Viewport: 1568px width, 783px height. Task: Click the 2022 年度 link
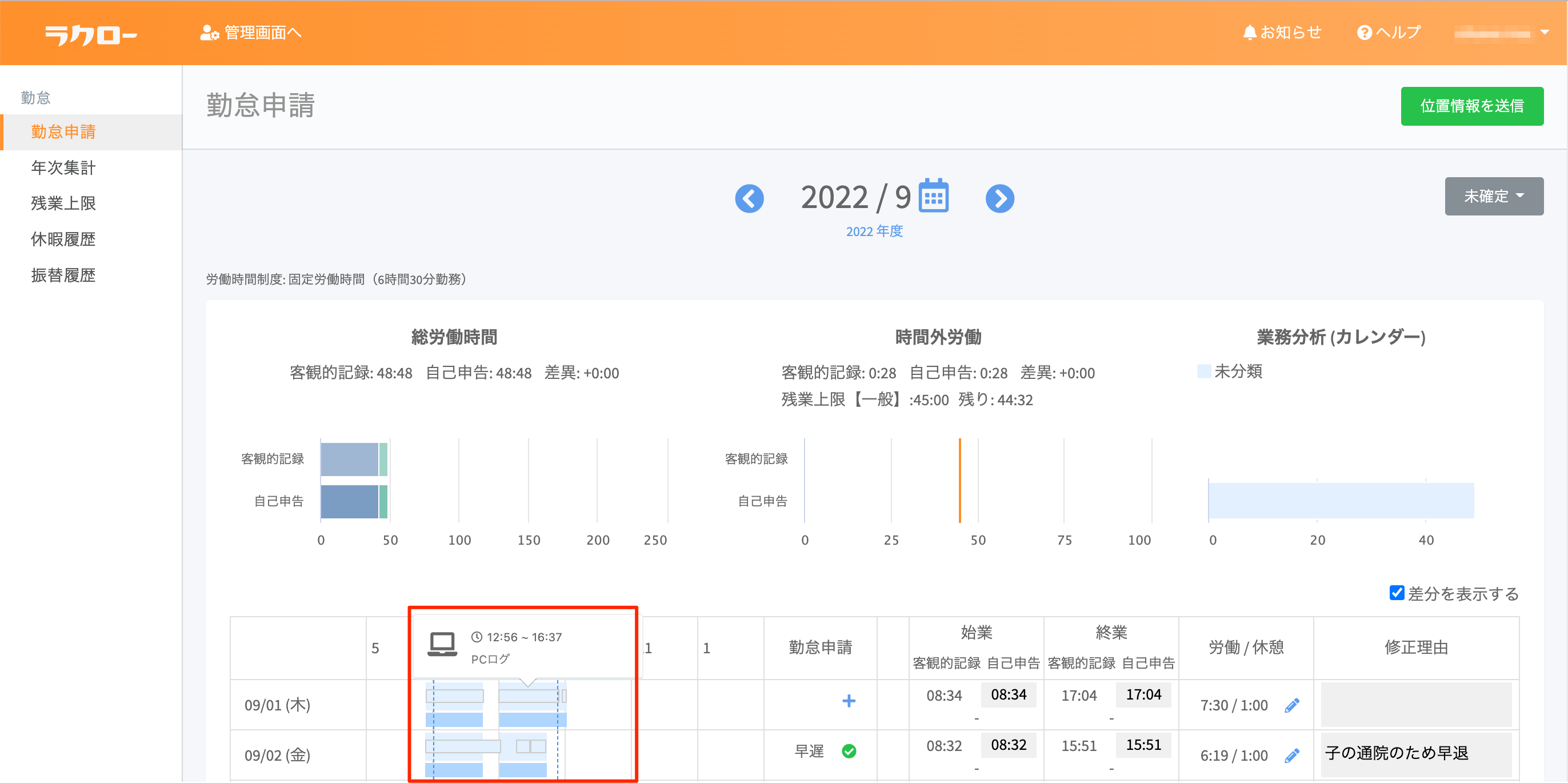[874, 231]
